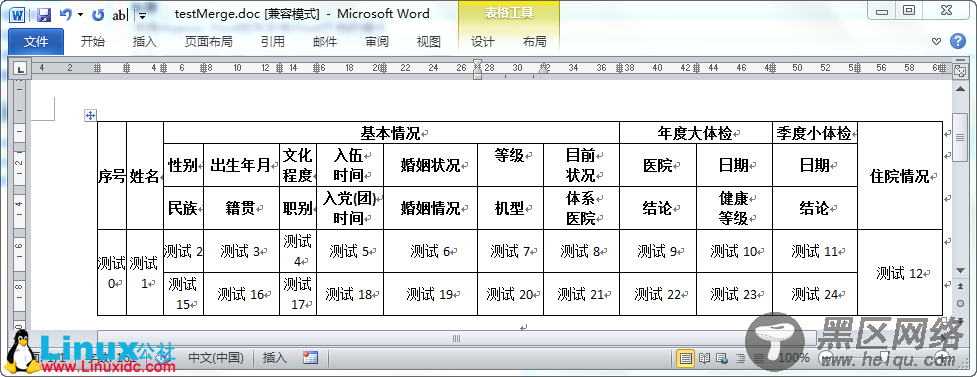This screenshot has width=977, height=377.
Task: Open the Select Browse Object circle button
Action: coord(960,303)
